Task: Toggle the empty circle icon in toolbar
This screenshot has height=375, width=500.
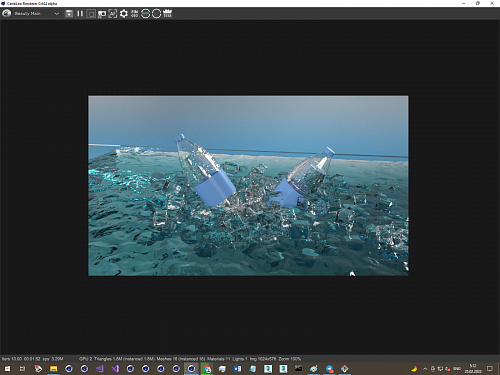Action: (156, 14)
